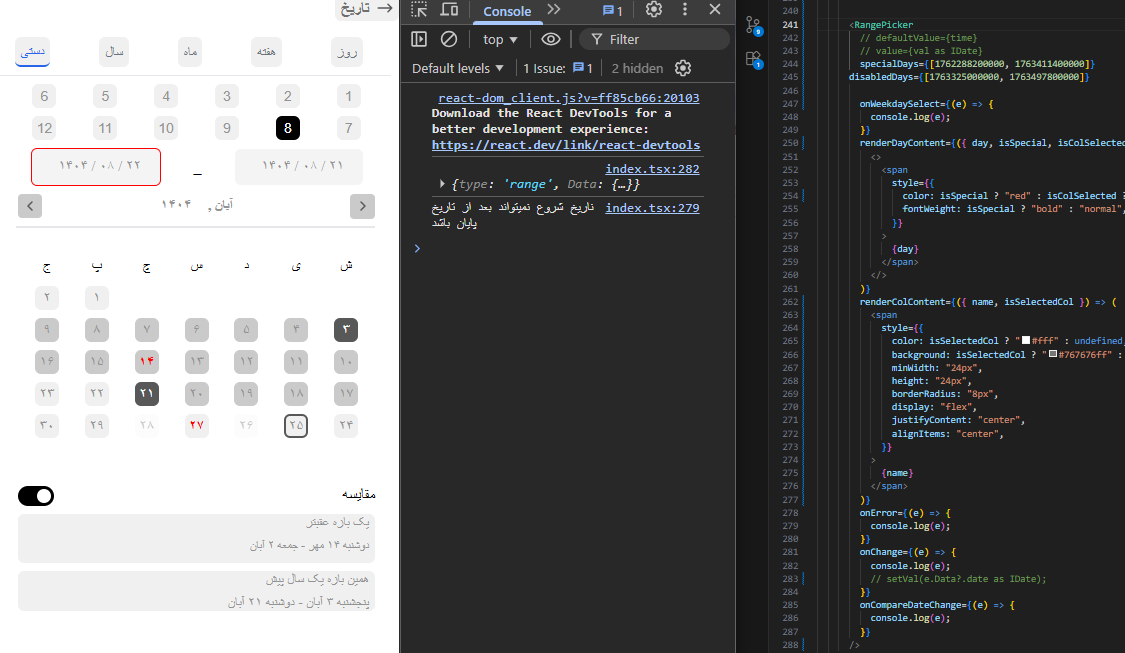
Task: Click the end date field ۱۴۰۴/۰۸/۲۲
Action: tap(96, 166)
